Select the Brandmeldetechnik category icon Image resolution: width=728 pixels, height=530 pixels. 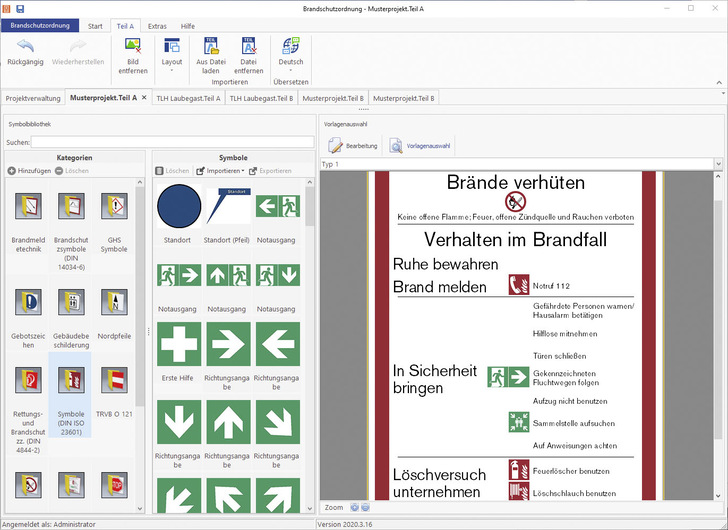pos(28,208)
